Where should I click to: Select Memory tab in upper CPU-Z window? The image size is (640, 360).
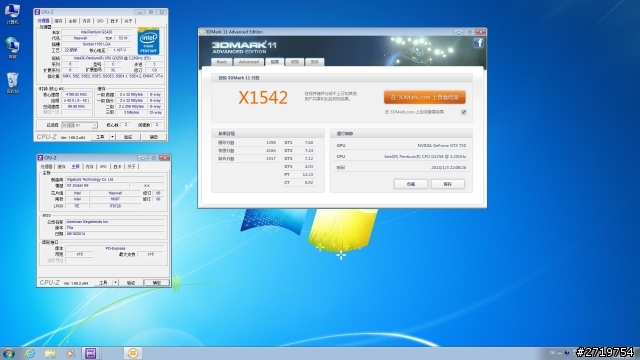pos(87,21)
